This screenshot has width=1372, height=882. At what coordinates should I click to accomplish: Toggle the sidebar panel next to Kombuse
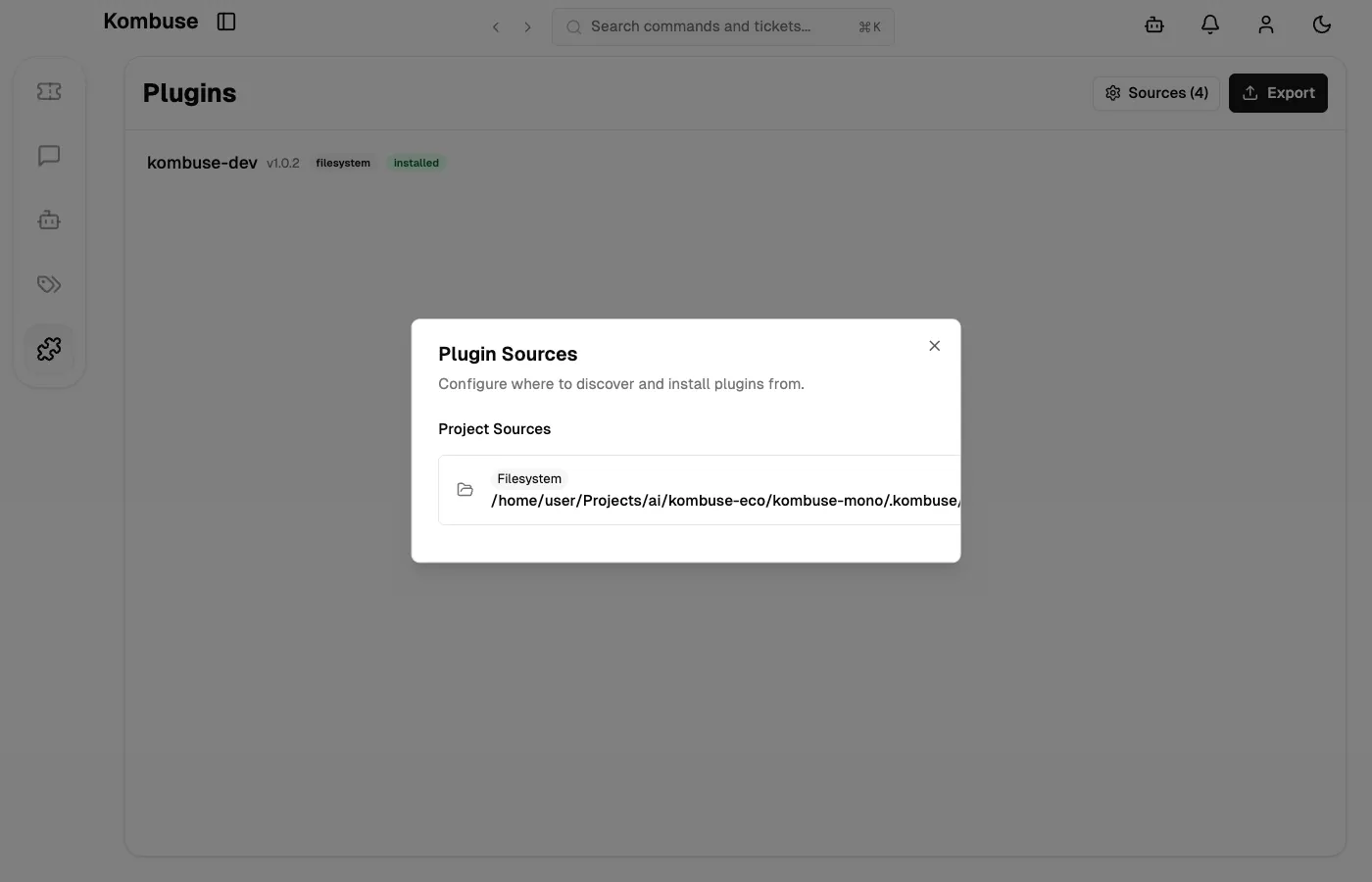coord(226,21)
